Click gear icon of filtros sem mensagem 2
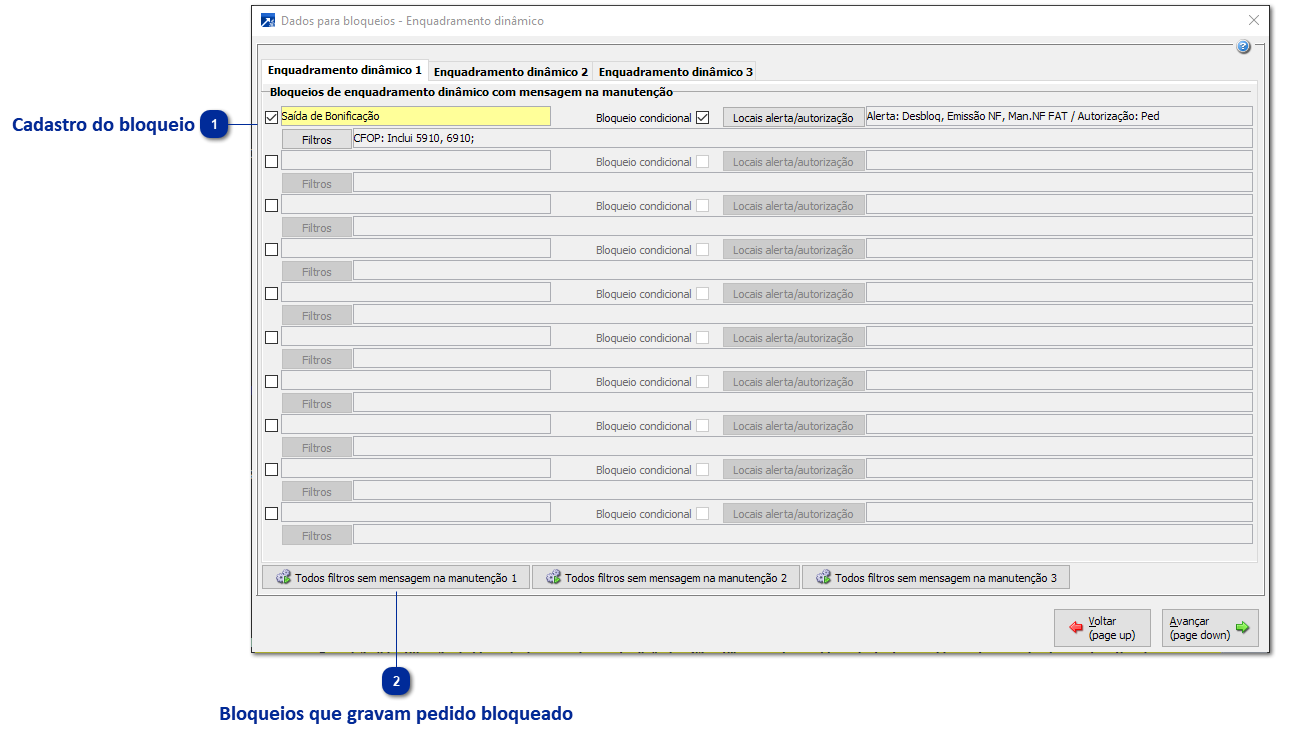The height and width of the screenshot is (742, 1293). click(553, 577)
